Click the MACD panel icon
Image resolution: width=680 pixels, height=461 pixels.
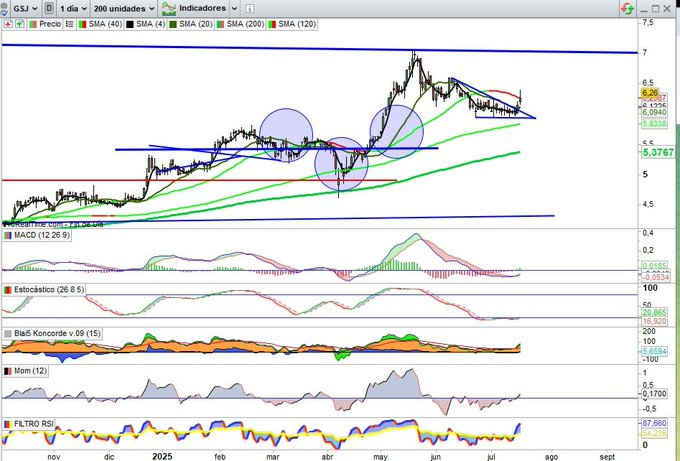point(8,235)
